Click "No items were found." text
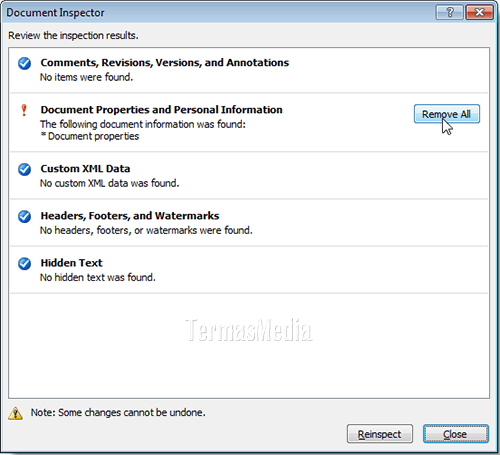The width and height of the screenshot is (500, 455). (86, 77)
